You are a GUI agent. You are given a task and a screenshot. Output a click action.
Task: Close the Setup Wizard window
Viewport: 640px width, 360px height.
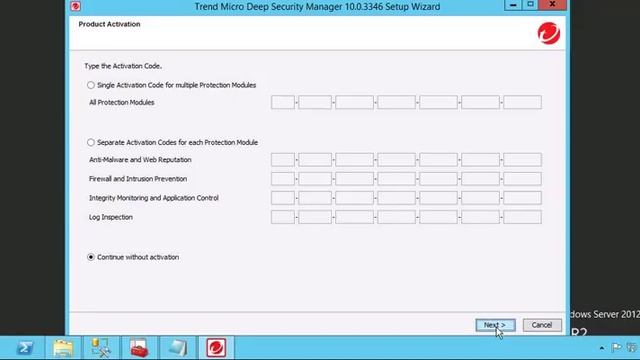(552, 5)
